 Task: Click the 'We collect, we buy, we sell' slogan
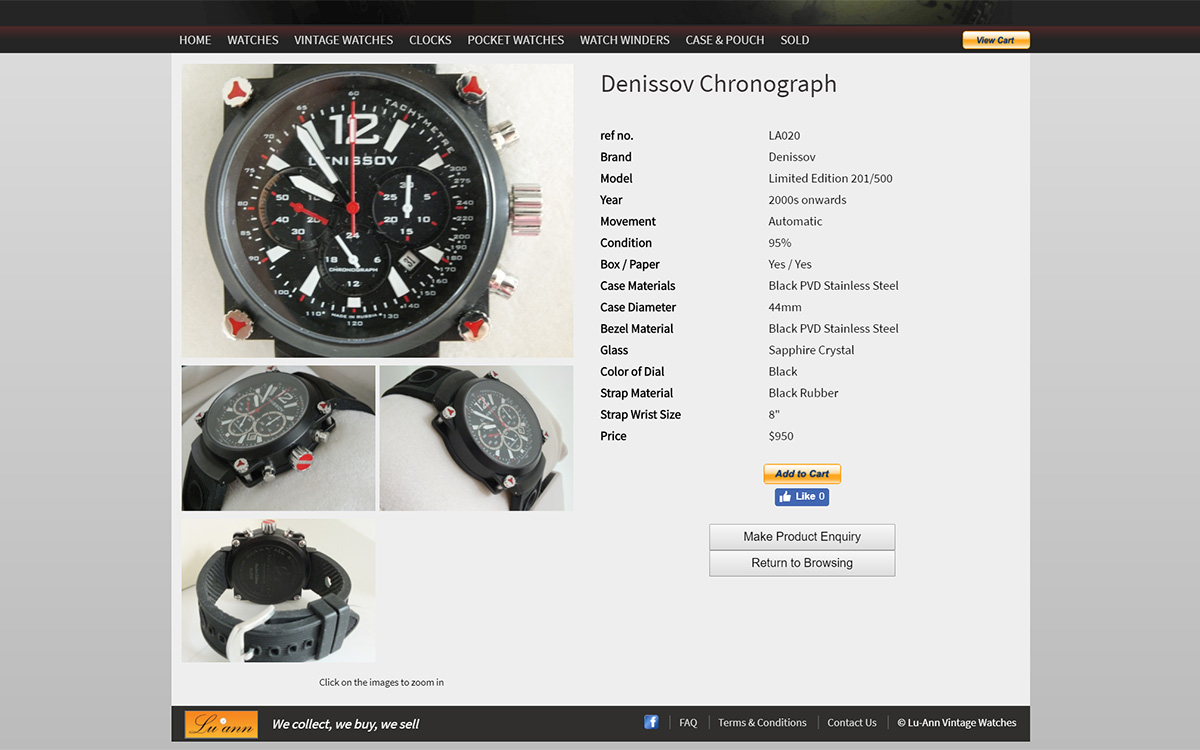[x=346, y=724]
